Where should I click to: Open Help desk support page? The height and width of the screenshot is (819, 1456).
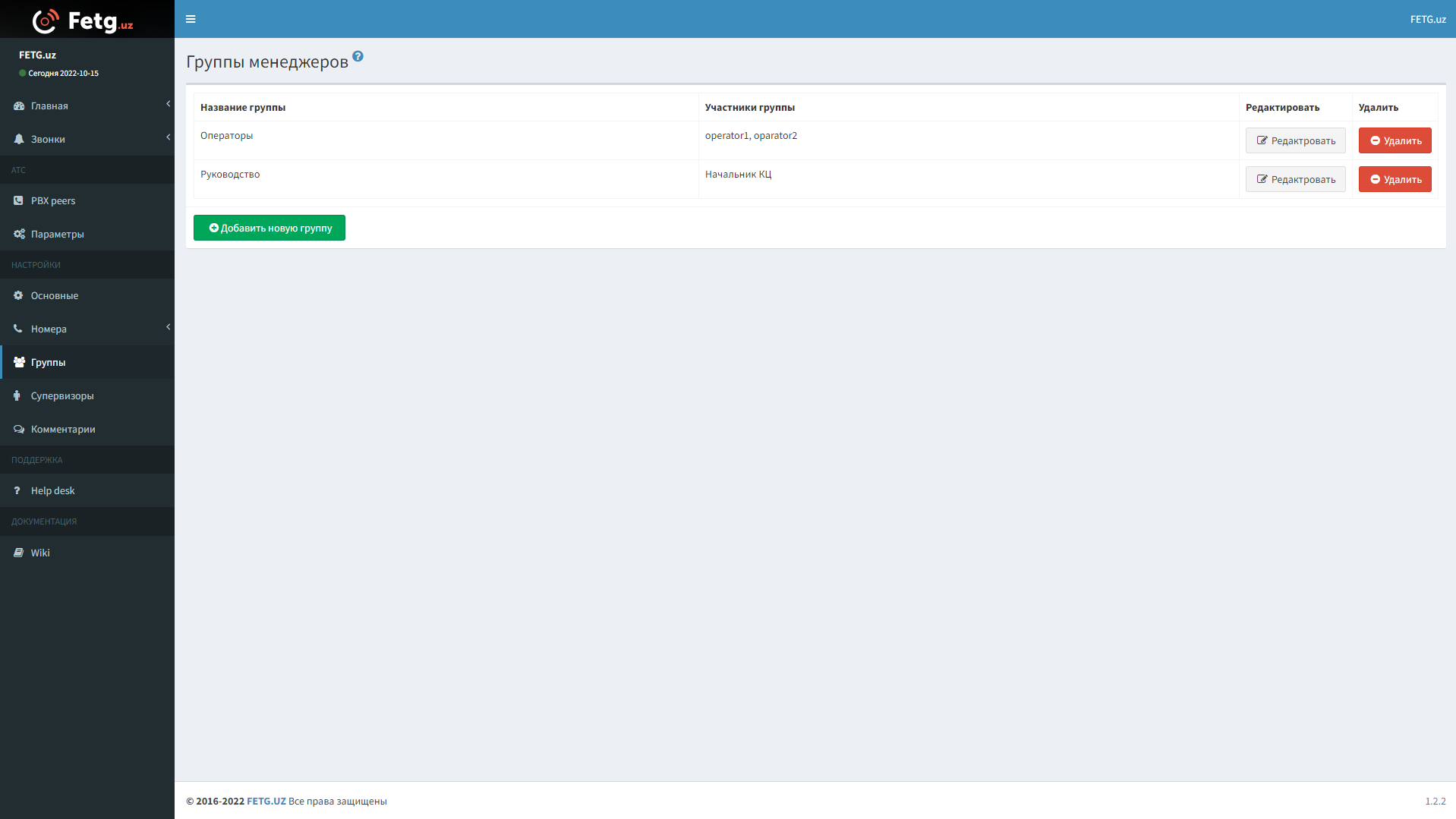(x=52, y=490)
